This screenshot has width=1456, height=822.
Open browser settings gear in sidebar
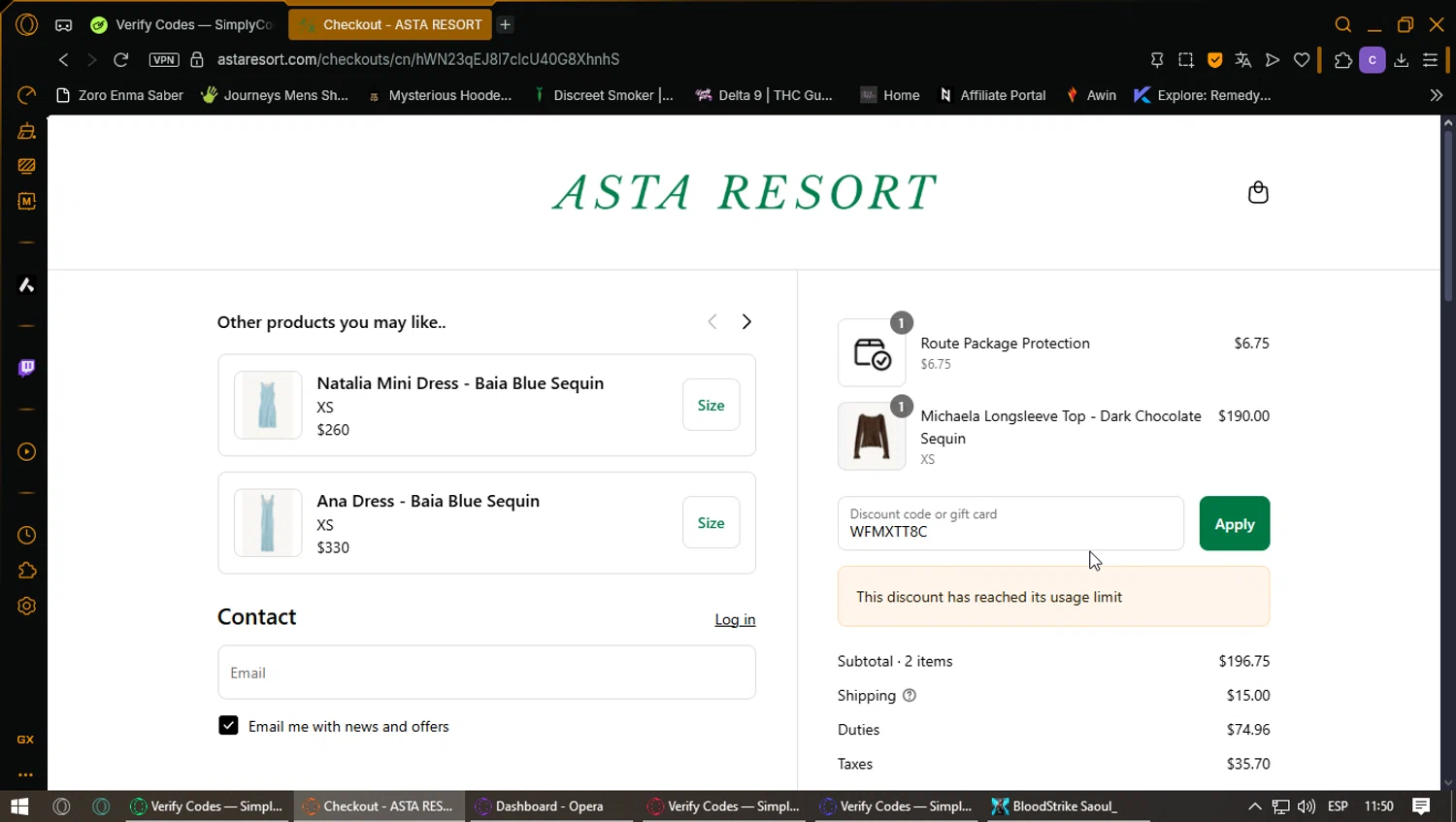pyautogui.click(x=26, y=606)
